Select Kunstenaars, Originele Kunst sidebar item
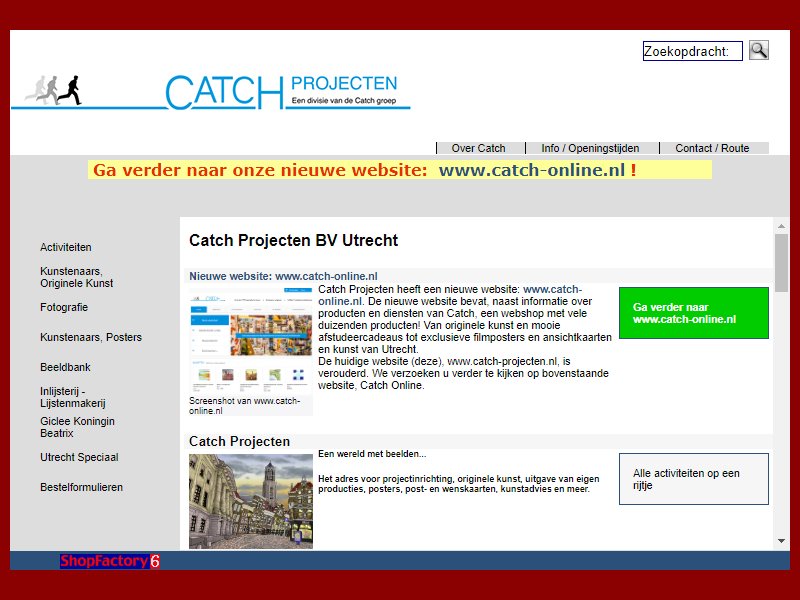The height and width of the screenshot is (600, 800). pyautogui.click(x=77, y=277)
